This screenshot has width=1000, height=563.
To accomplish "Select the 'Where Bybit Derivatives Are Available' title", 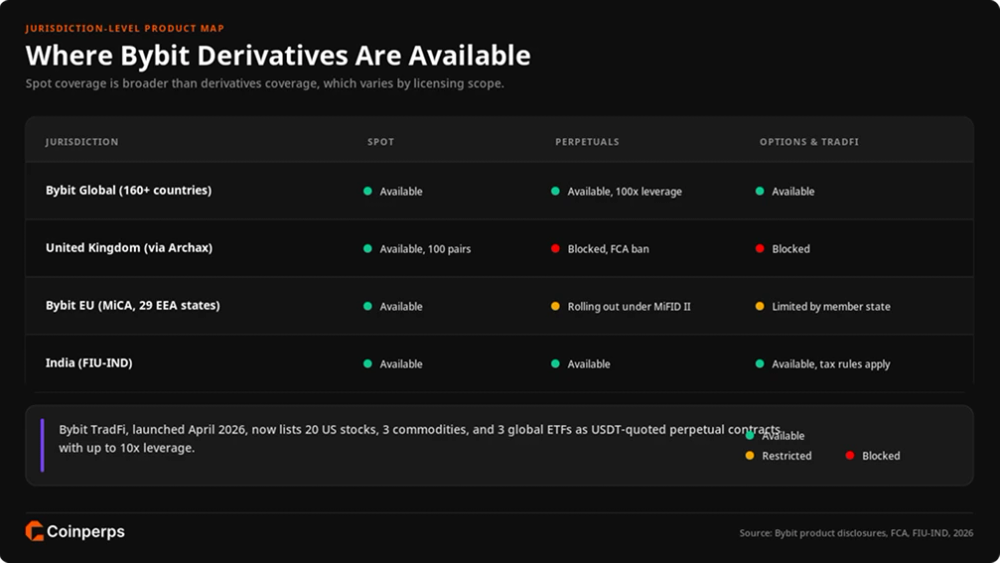I will (x=277, y=55).
